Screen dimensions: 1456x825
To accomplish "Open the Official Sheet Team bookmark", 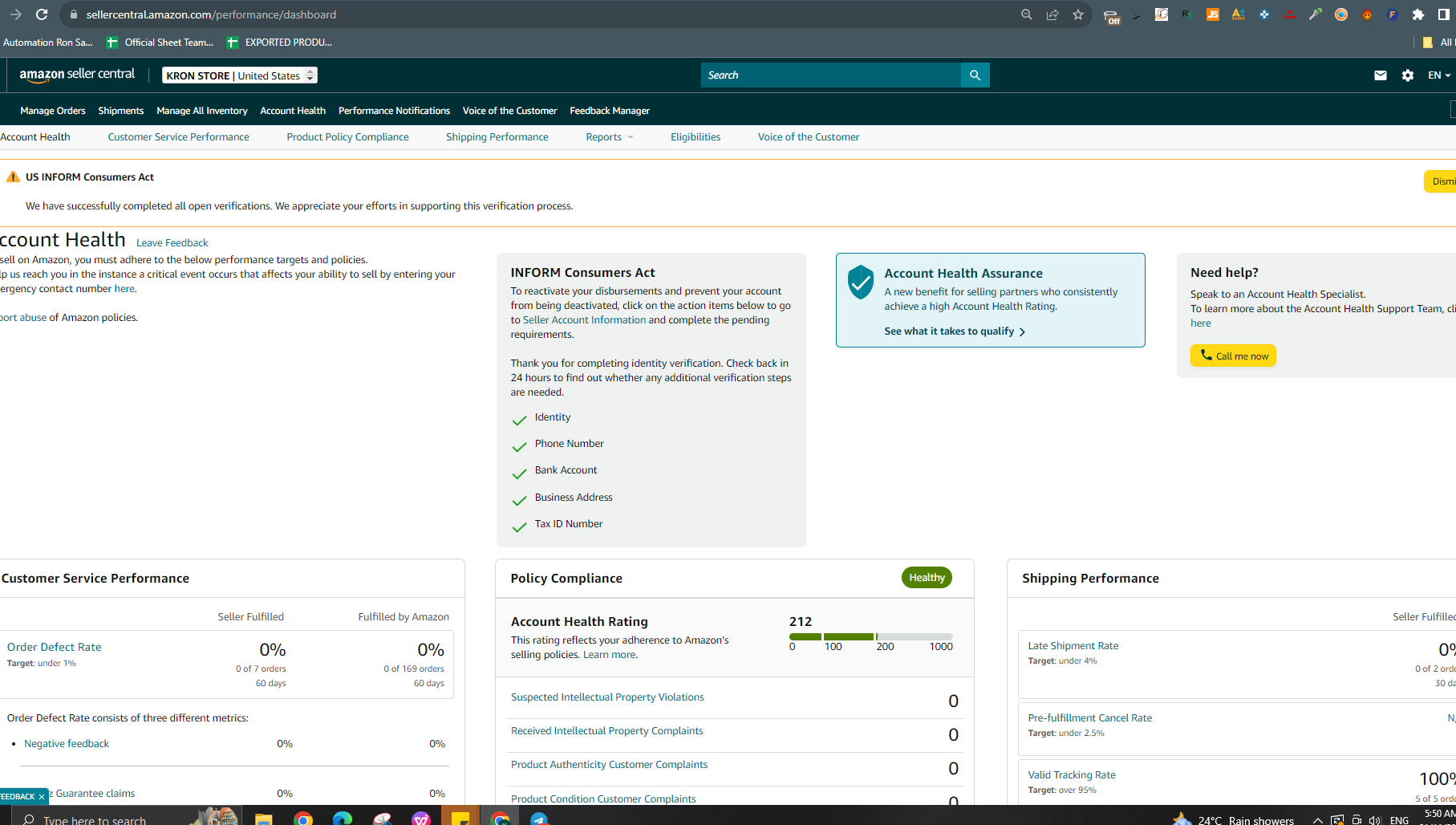I will coord(160,43).
